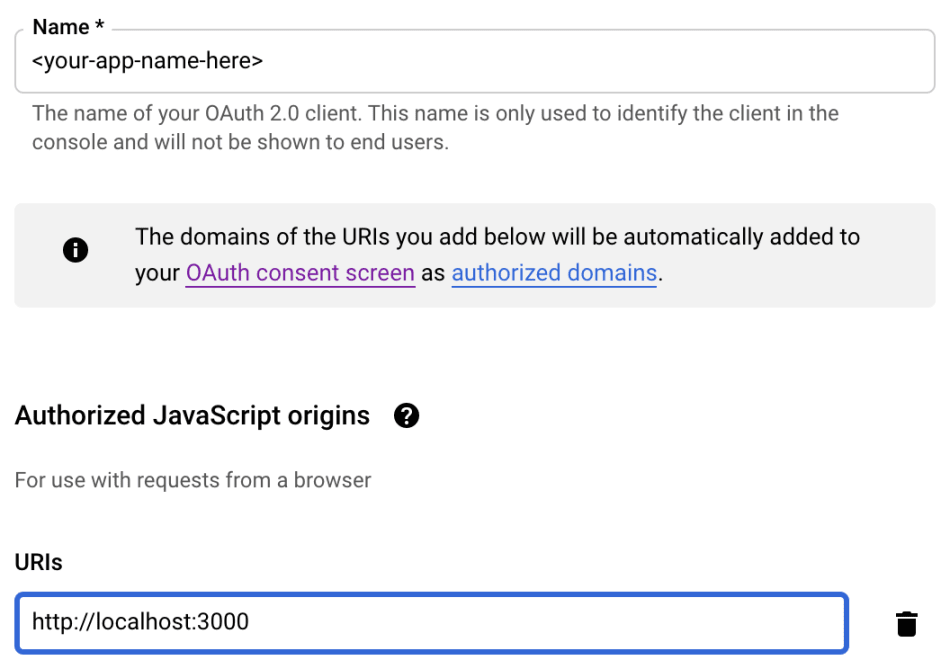Delete the localhost:3000 URI with trash icon
The image size is (950, 669).
click(906, 624)
